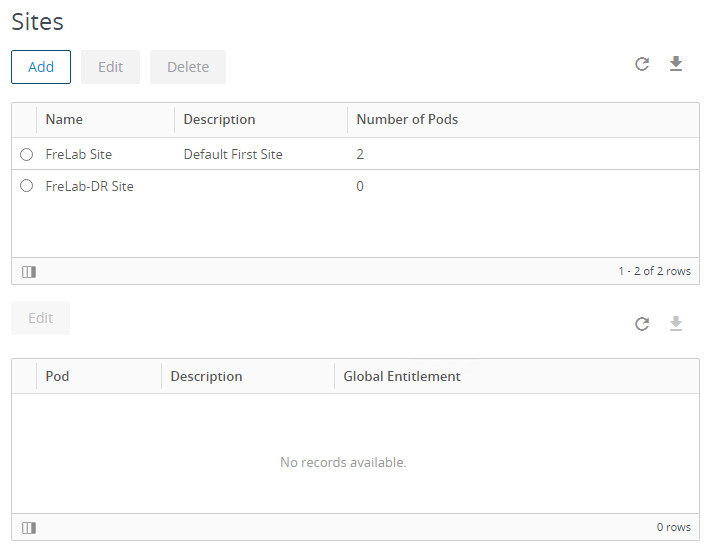This screenshot has height=544, width=707.
Task: Download the Sites list export
Action: click(676, 64)
